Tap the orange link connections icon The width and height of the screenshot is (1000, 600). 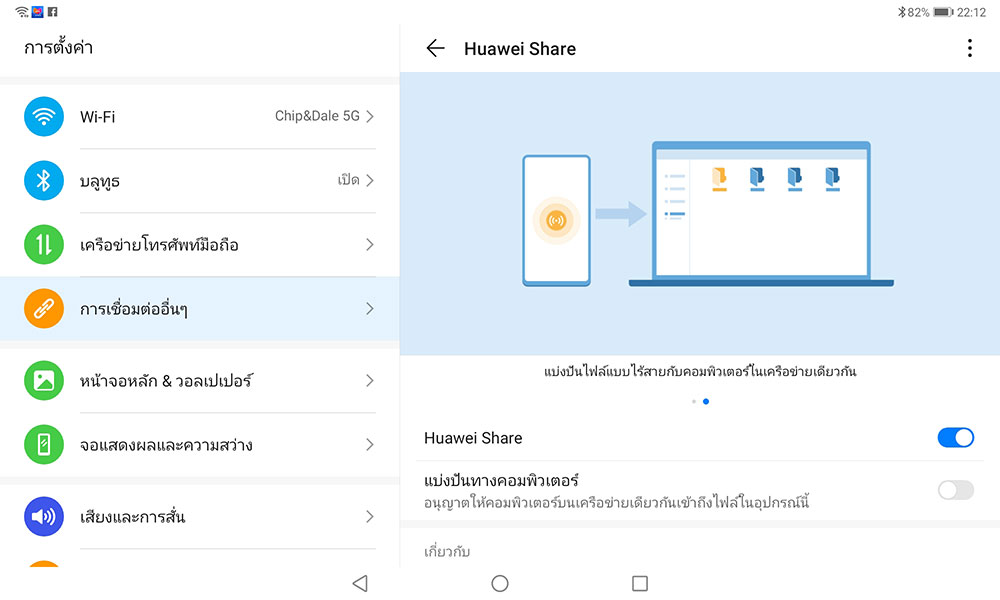coord(43,309)
